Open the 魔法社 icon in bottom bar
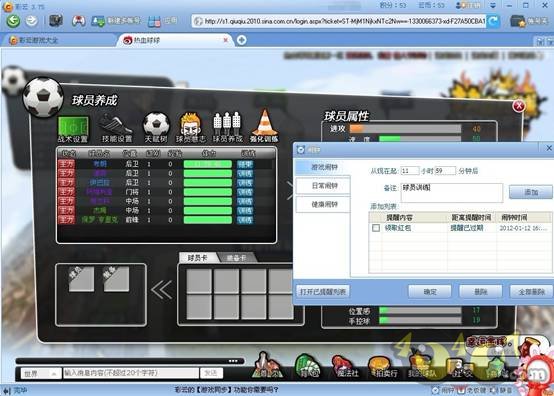The image size is (554, 396). (x=347, y=366)
